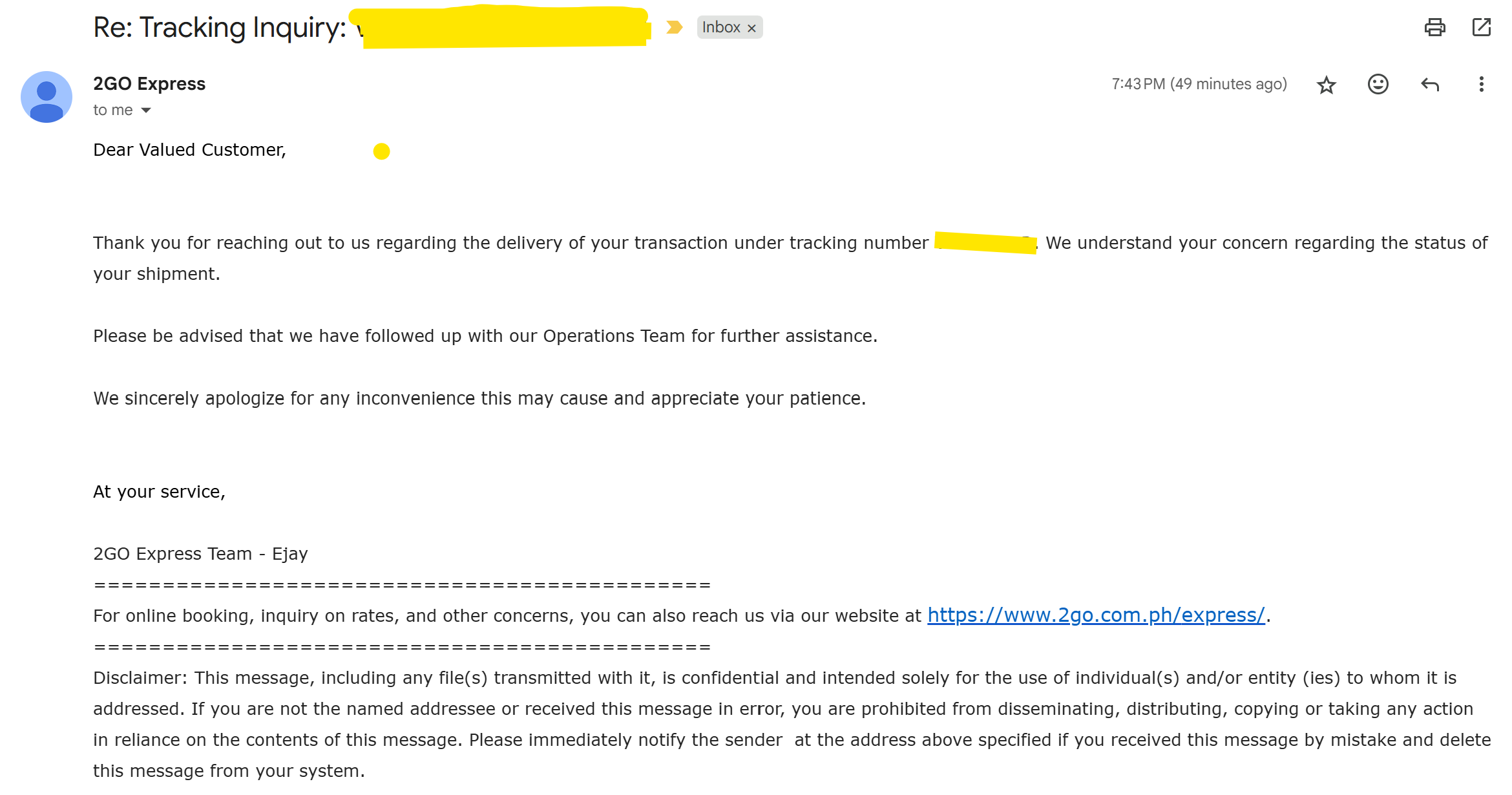The height and width of the screenshot is (795, 1512).
Task: Click the "2GO Express Team - Ejay" signature
Action: pyautogui.click(x=200, y=554)
